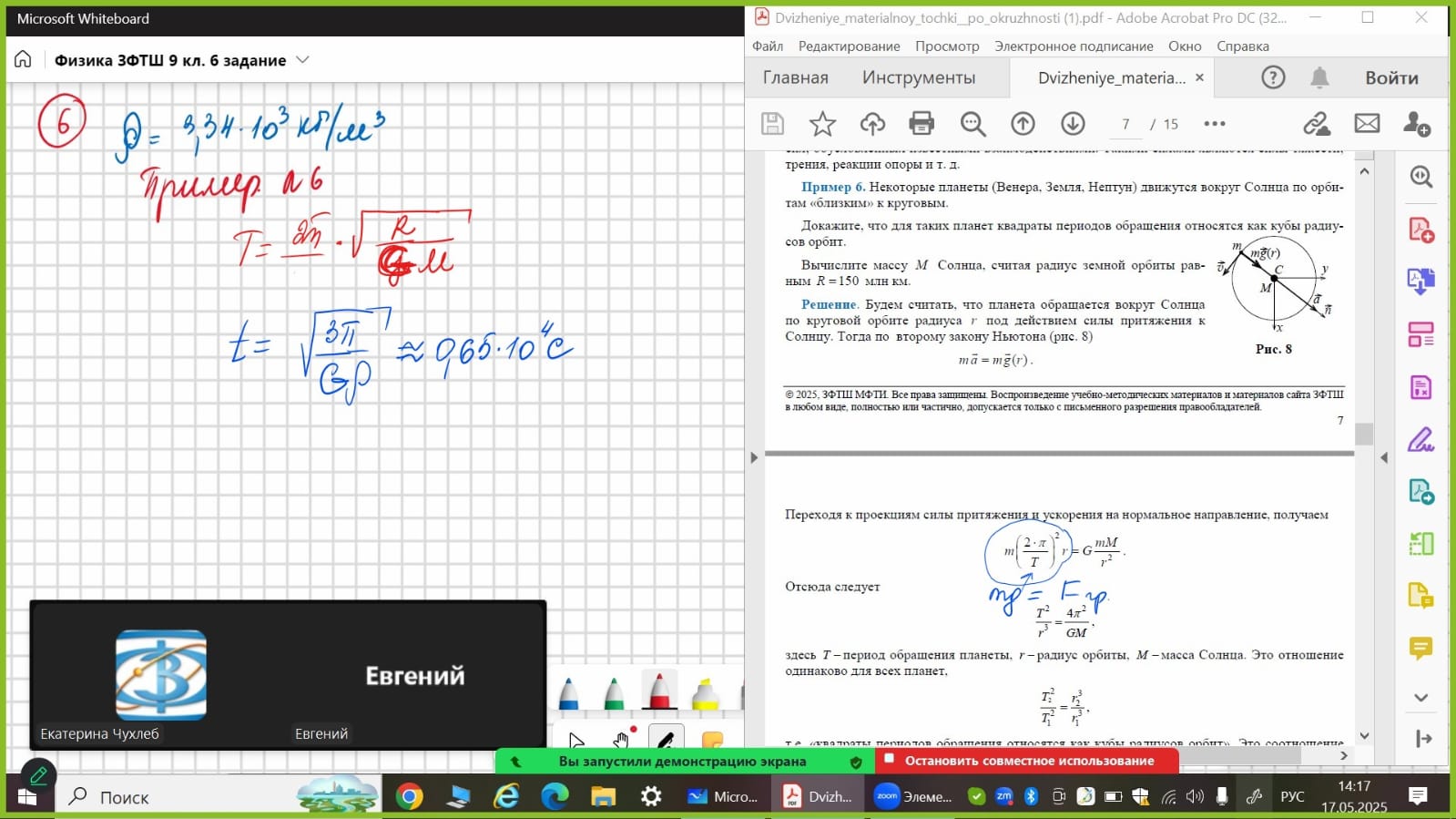Select the whiteboard pen (inking) mode
The image size is (1456, 819).
(666, 740)
